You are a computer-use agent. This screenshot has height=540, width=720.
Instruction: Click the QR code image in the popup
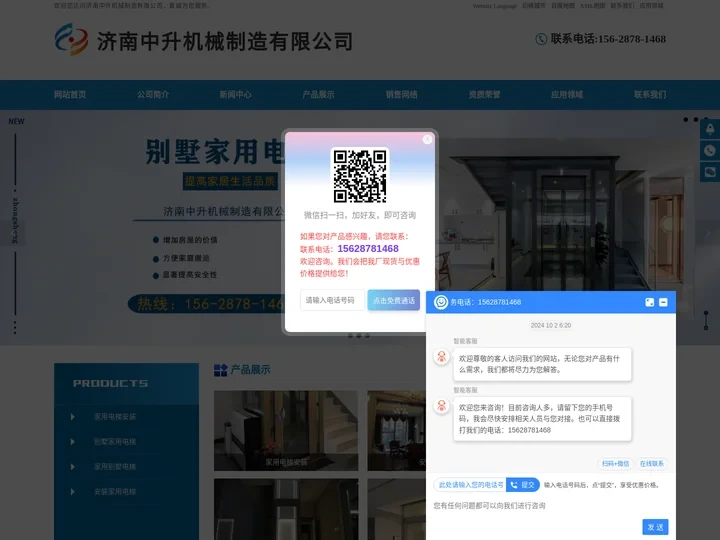tap(360, 175)
